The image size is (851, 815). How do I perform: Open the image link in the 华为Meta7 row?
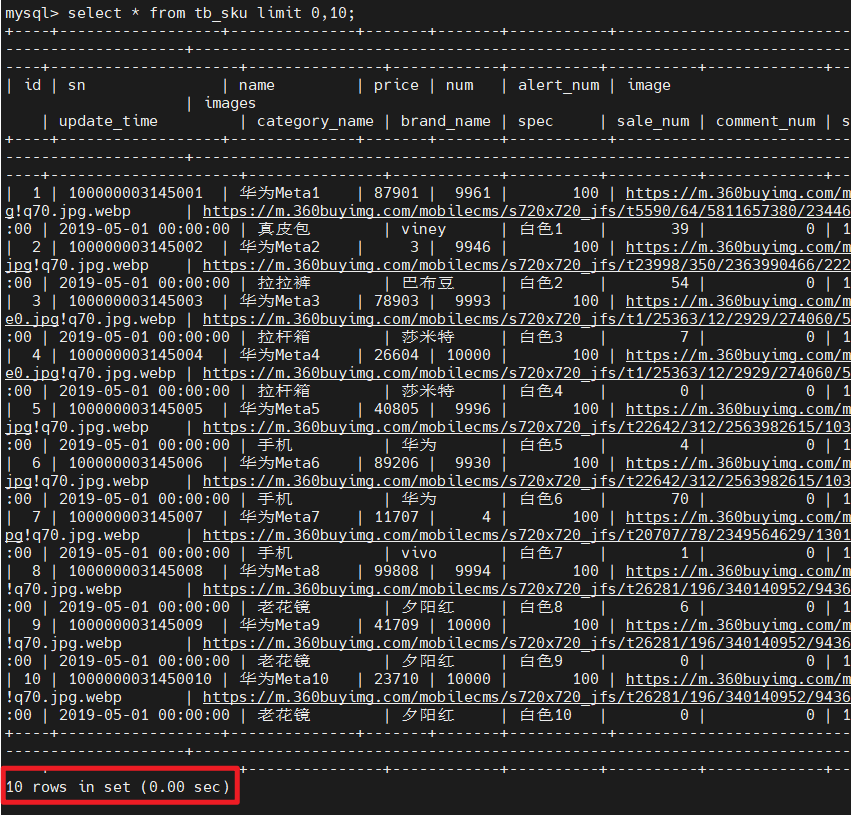pos(737,517)
